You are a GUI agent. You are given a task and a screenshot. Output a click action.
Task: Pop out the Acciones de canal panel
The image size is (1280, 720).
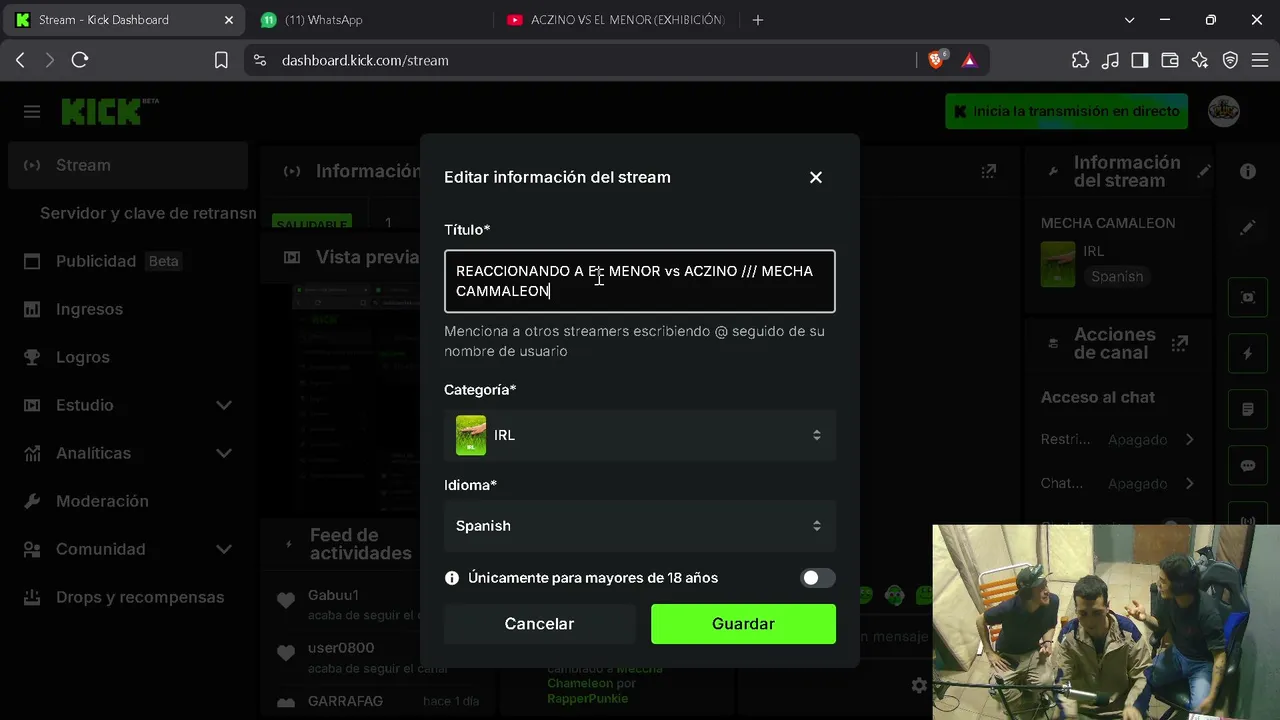click(1180, 343)
